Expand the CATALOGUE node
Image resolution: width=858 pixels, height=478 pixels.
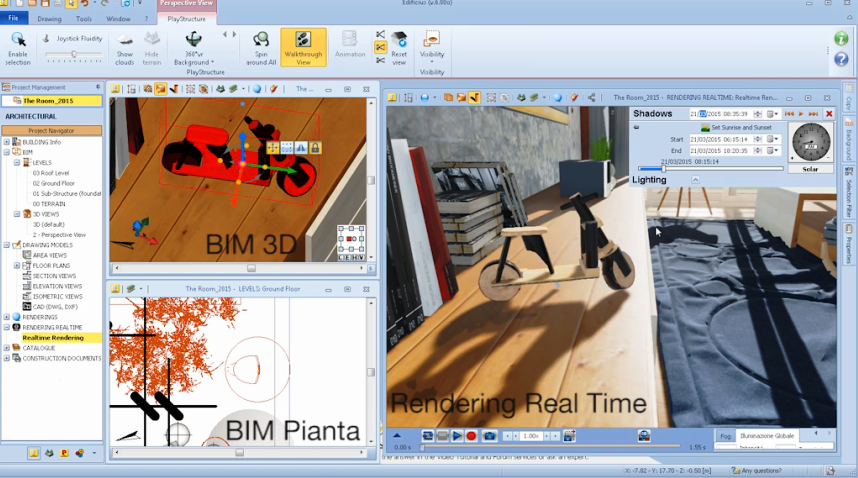point(7,348)
